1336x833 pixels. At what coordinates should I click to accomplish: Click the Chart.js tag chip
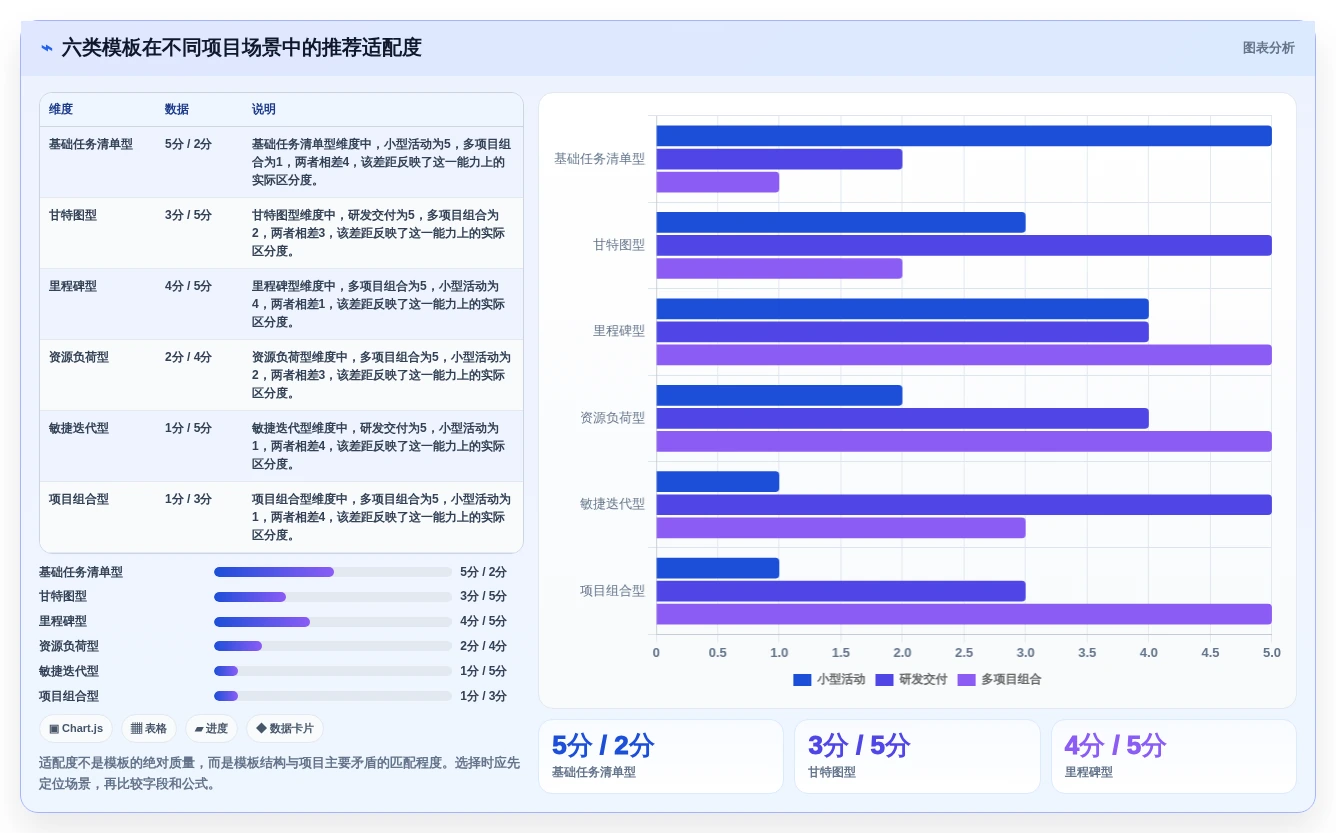click(x=76, y=728)
